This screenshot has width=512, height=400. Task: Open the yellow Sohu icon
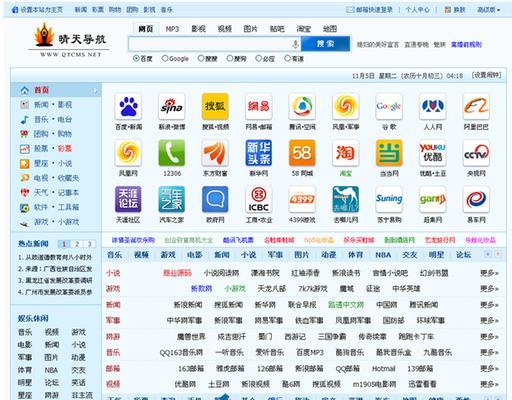(x=215, y=106)
